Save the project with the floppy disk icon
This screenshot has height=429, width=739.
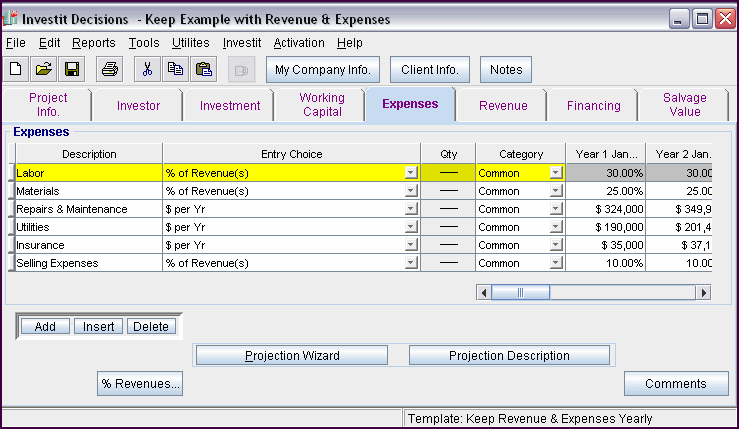[x=72, y=69]
